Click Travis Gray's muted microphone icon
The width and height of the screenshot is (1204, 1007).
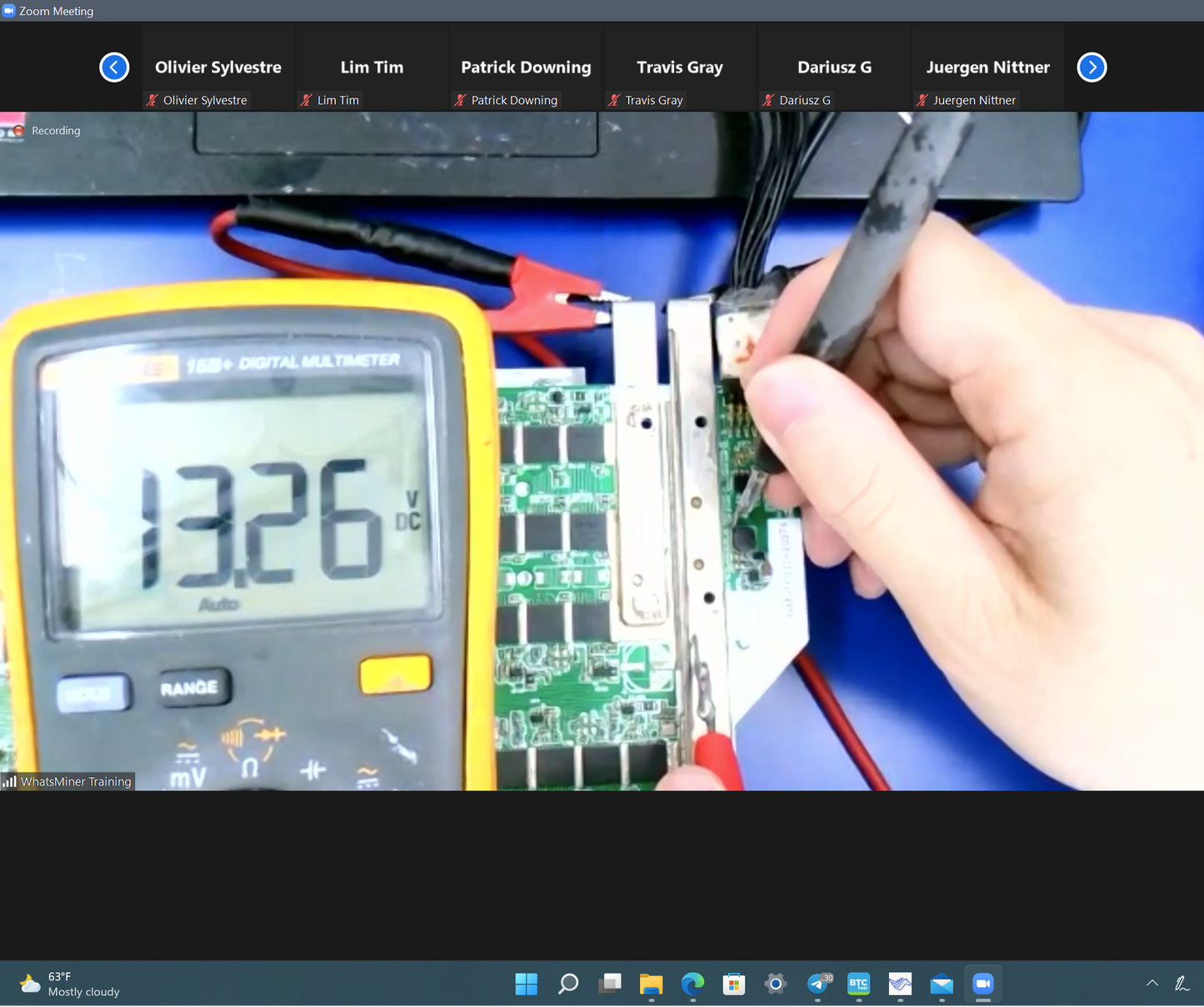click(x=614, y=100)
